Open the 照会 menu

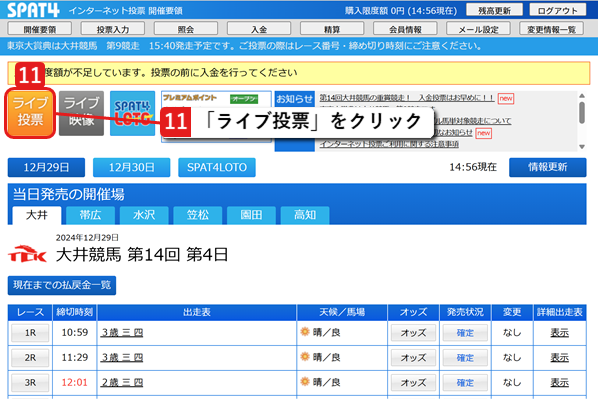186,29
